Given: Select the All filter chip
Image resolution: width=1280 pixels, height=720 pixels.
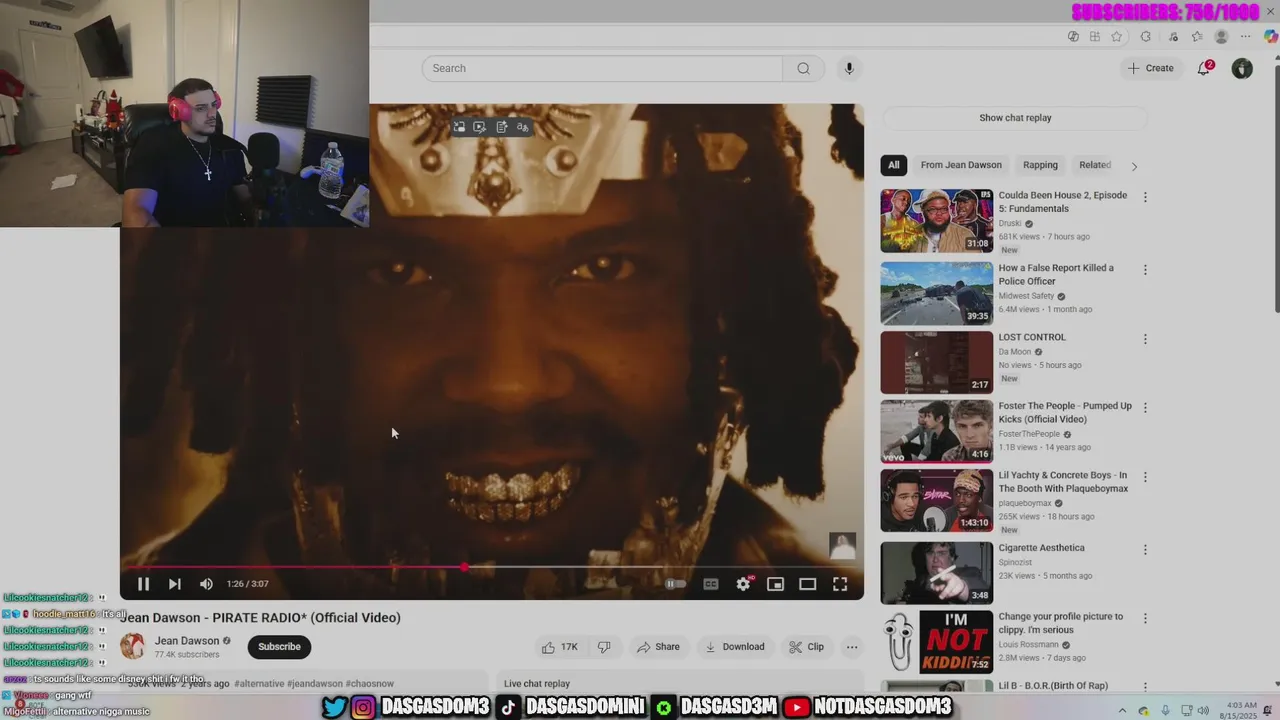Looking at the screenshot, I should pos(893,165).
